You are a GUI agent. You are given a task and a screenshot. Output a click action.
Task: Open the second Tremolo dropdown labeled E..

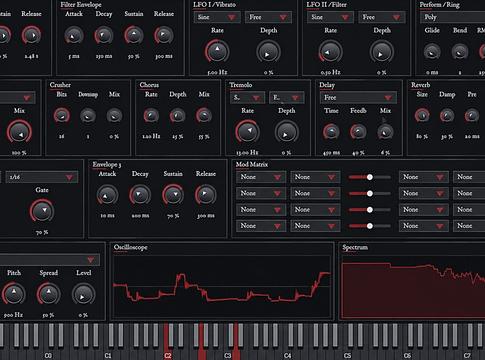(287, 98)
